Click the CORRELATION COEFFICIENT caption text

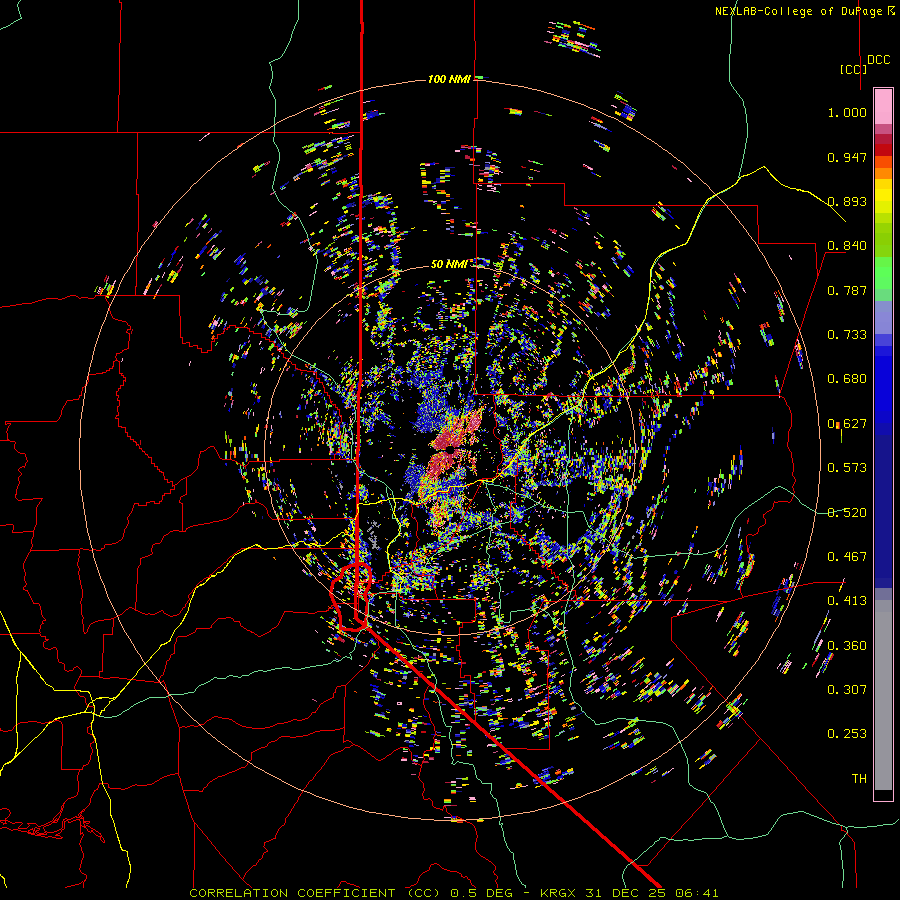(292, 893)
